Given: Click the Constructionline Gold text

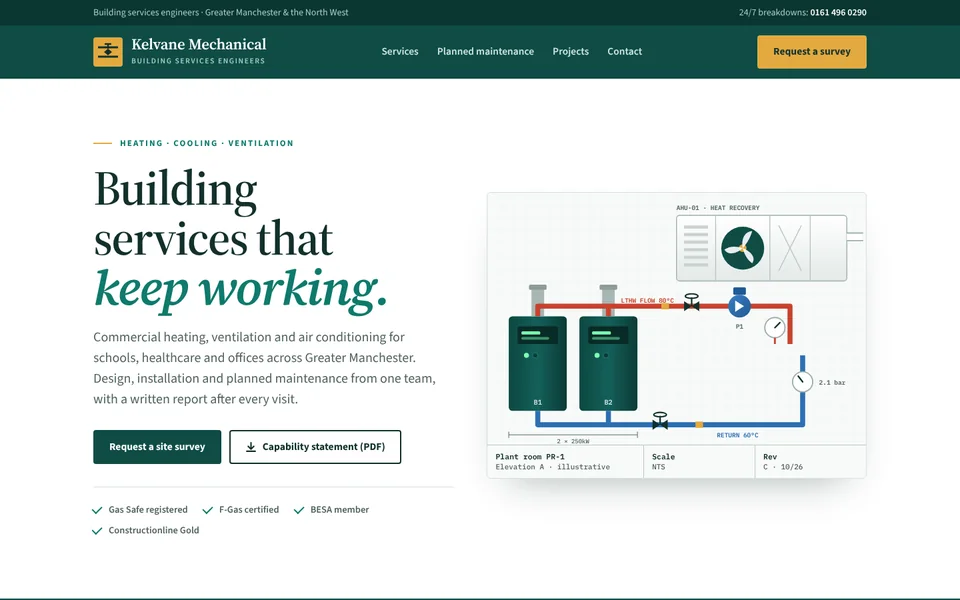Looking at the screenshot, I should coord(154,530).
